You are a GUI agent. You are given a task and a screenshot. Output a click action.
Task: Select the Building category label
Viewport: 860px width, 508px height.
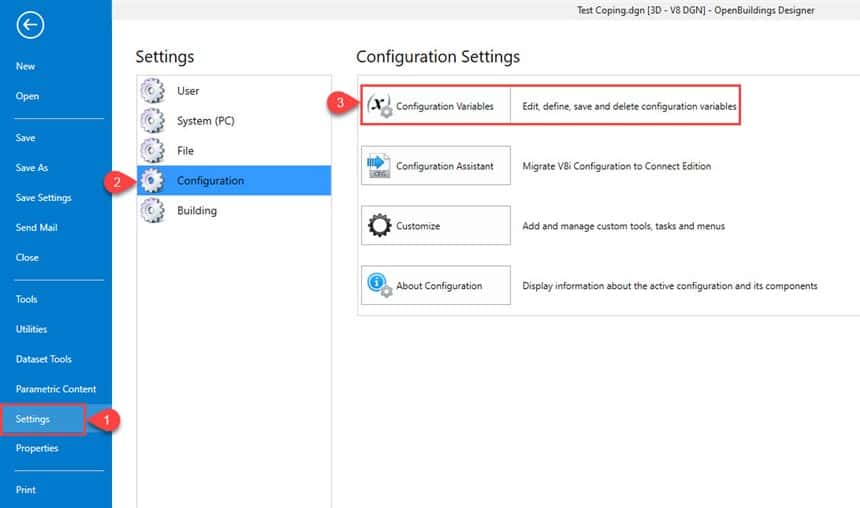point(197,211)
